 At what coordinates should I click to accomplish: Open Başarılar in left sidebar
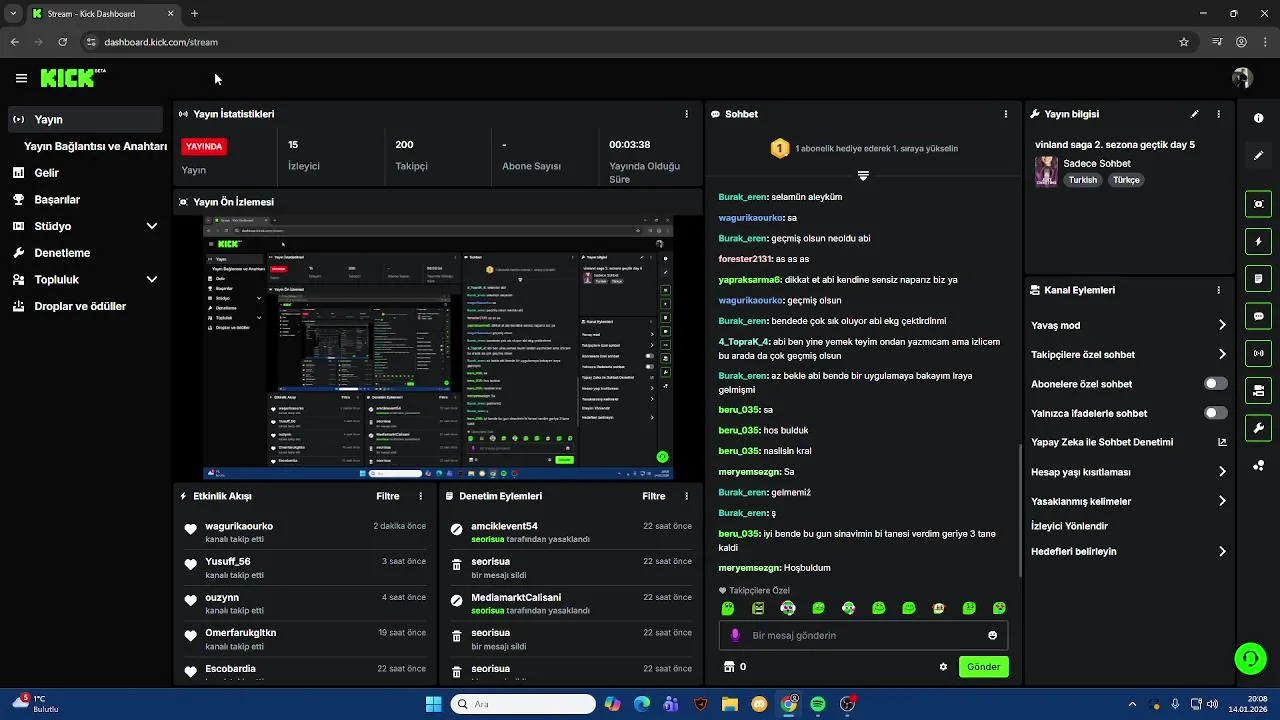click(57, 200)
